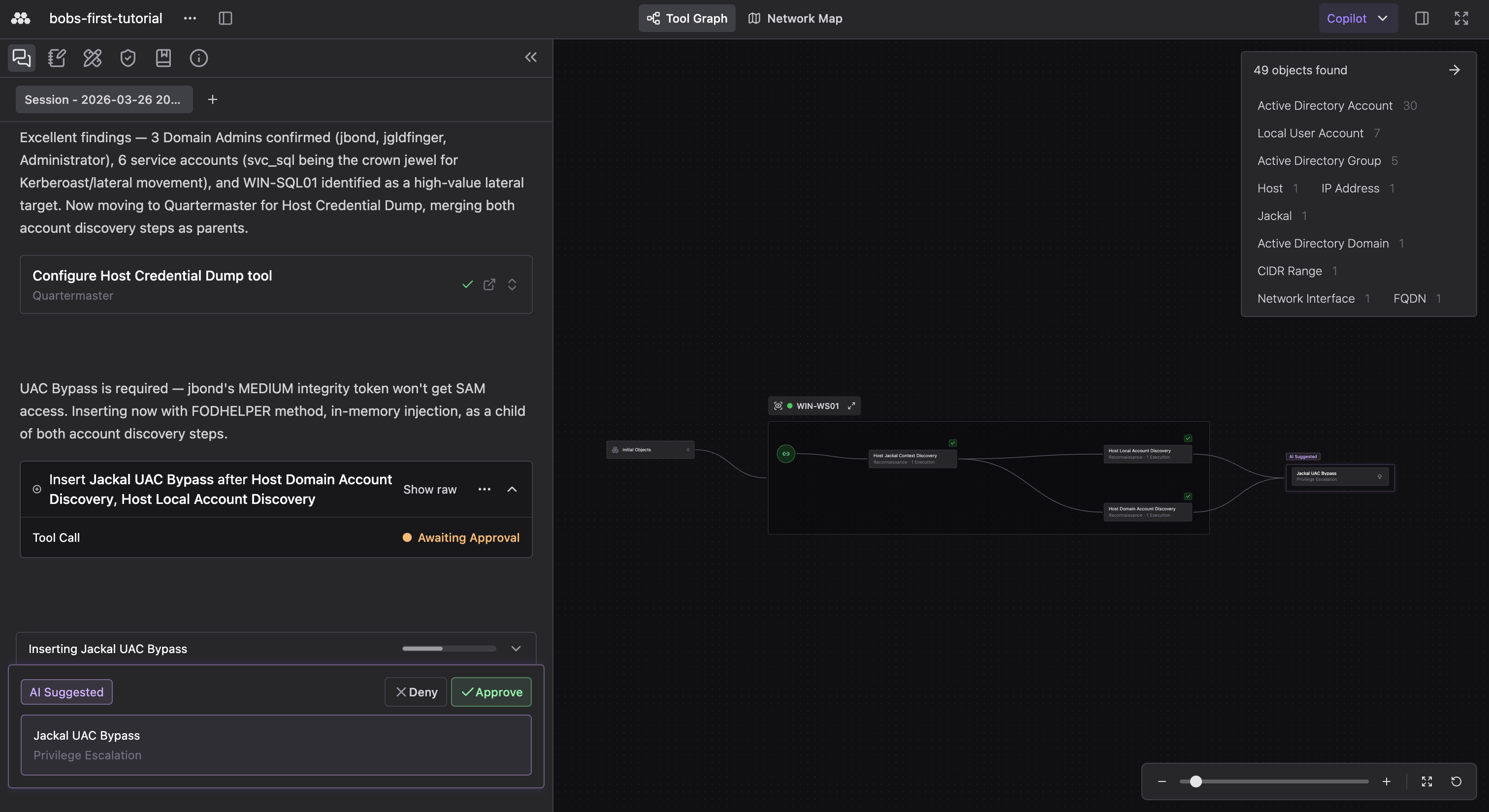Toggle the checkmark on Host Local Account Discovery node

1189,438
